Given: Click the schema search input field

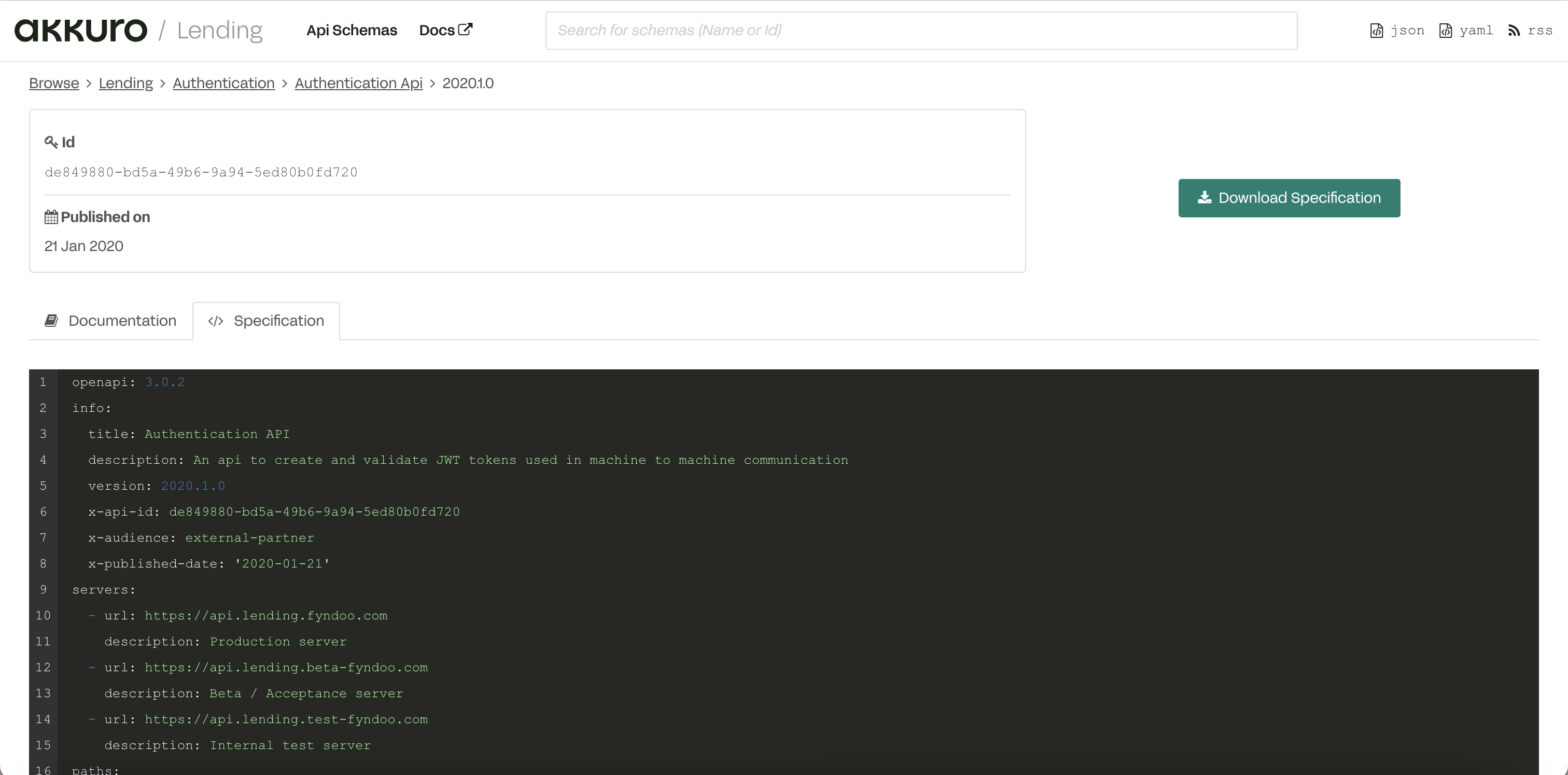Looking at the screenshot, I should pyautogui.click(x=921, y=30).
